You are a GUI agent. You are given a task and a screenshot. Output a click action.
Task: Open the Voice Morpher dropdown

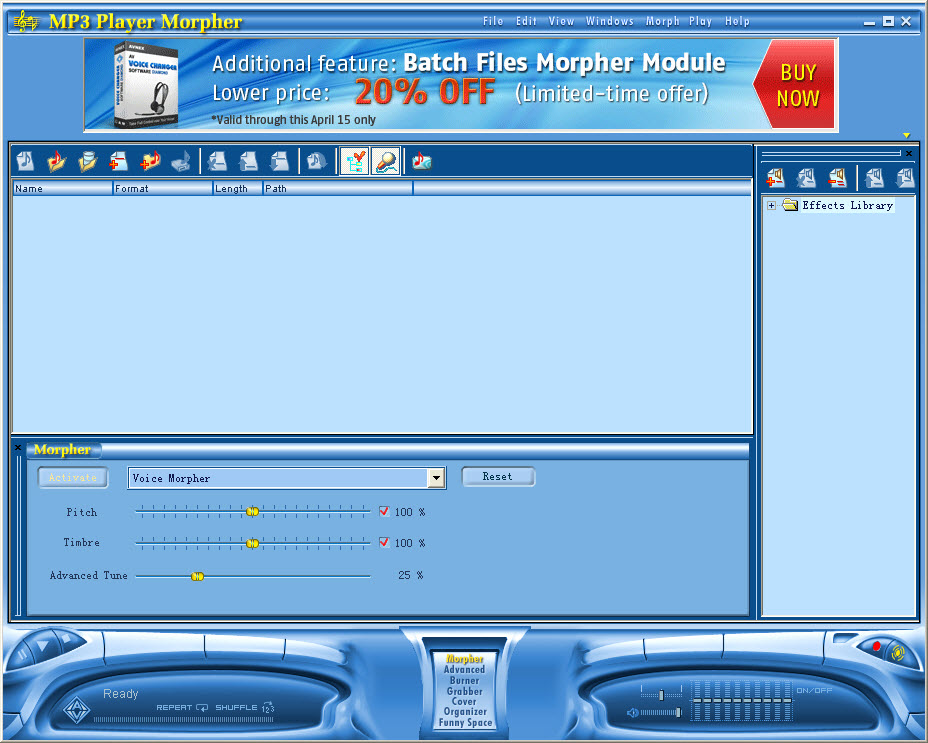(x=436, y=479)
